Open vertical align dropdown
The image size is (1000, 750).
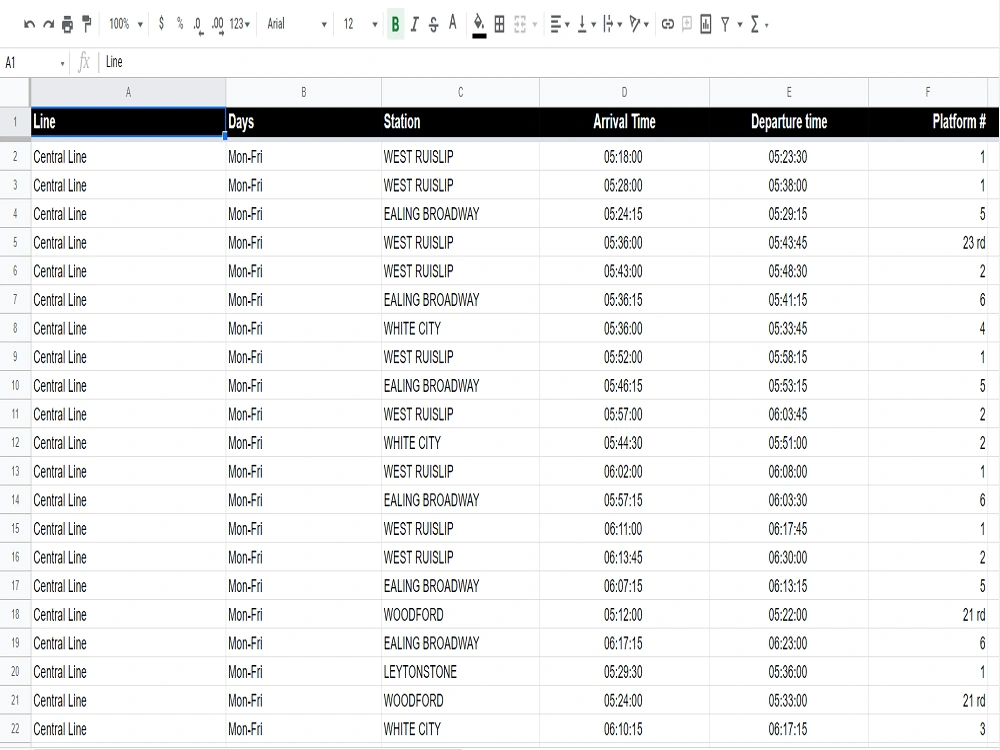point(585,25)
